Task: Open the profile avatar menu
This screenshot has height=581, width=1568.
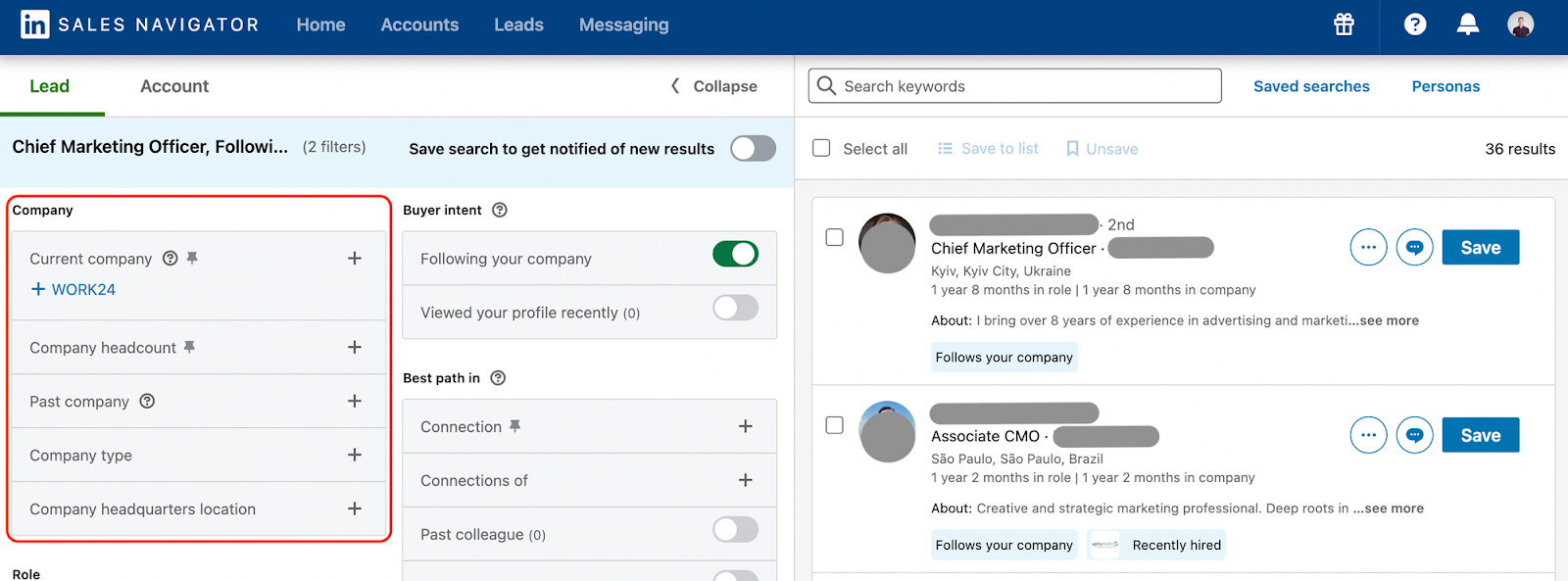Action: pos(1520,24)
